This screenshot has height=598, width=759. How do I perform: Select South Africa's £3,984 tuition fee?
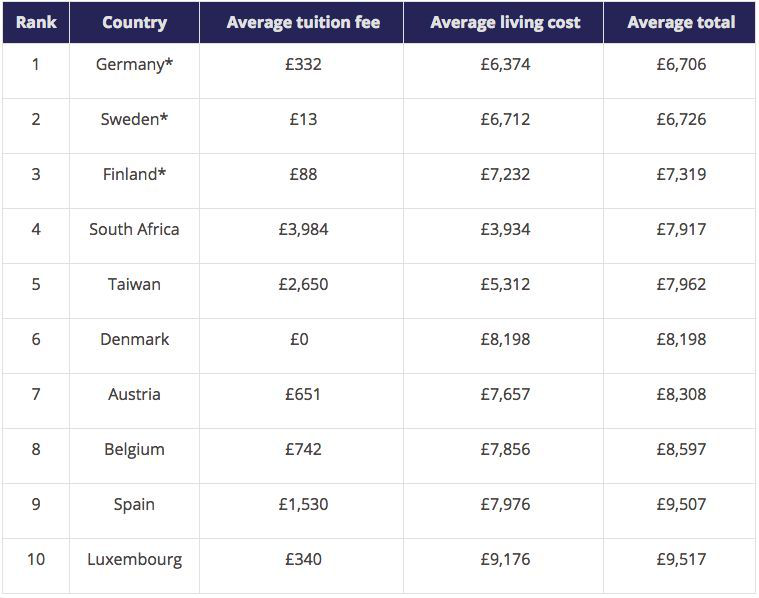coord(303,229)
